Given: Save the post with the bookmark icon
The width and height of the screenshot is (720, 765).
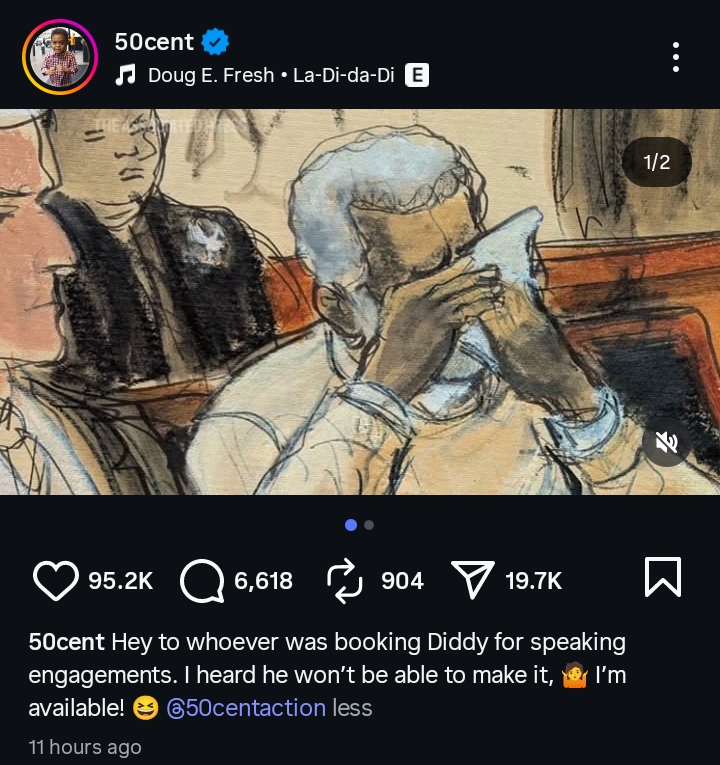Looking at the screenshot, I should (662, 578).
